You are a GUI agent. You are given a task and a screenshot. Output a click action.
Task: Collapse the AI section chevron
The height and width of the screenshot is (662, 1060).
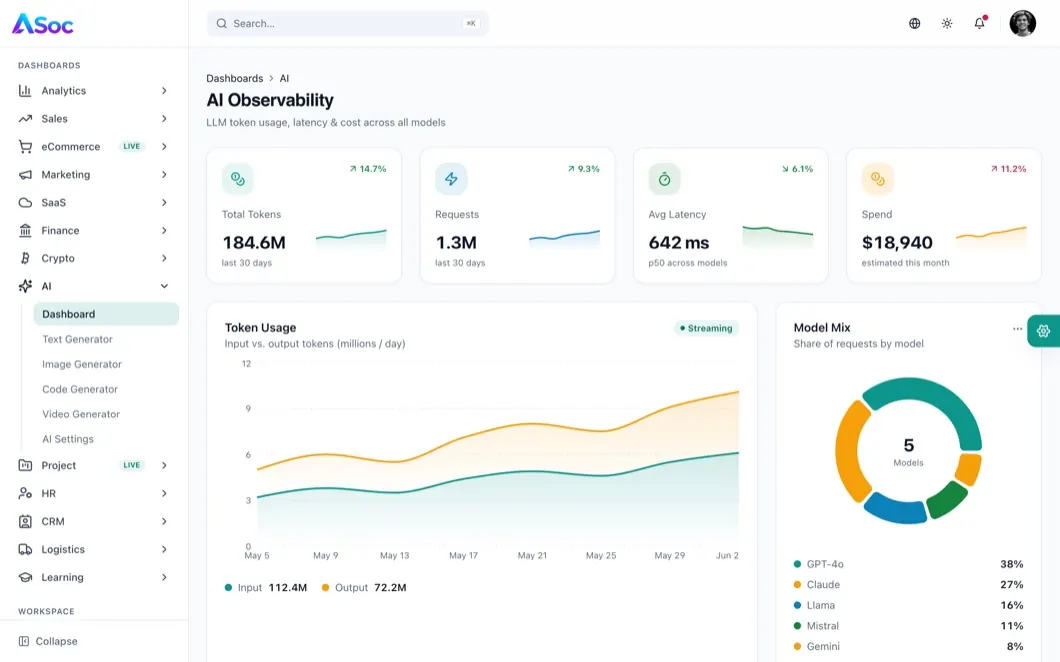(x=164, y=286)
